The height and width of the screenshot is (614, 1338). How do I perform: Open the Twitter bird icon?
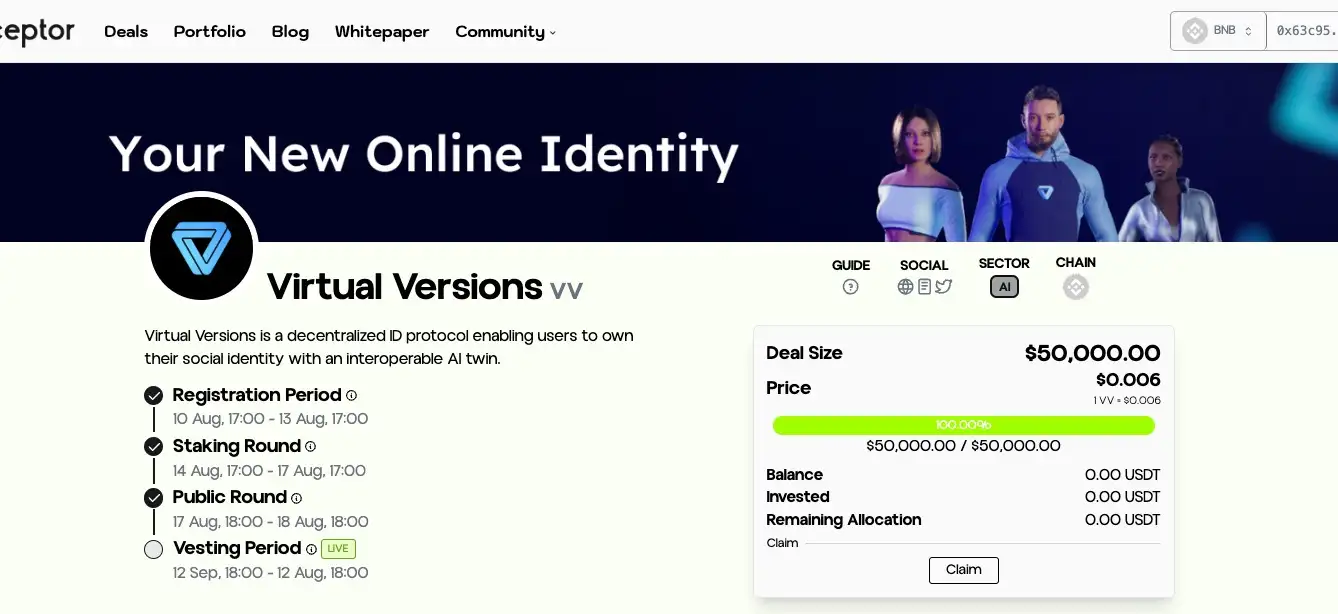(943, 287)
